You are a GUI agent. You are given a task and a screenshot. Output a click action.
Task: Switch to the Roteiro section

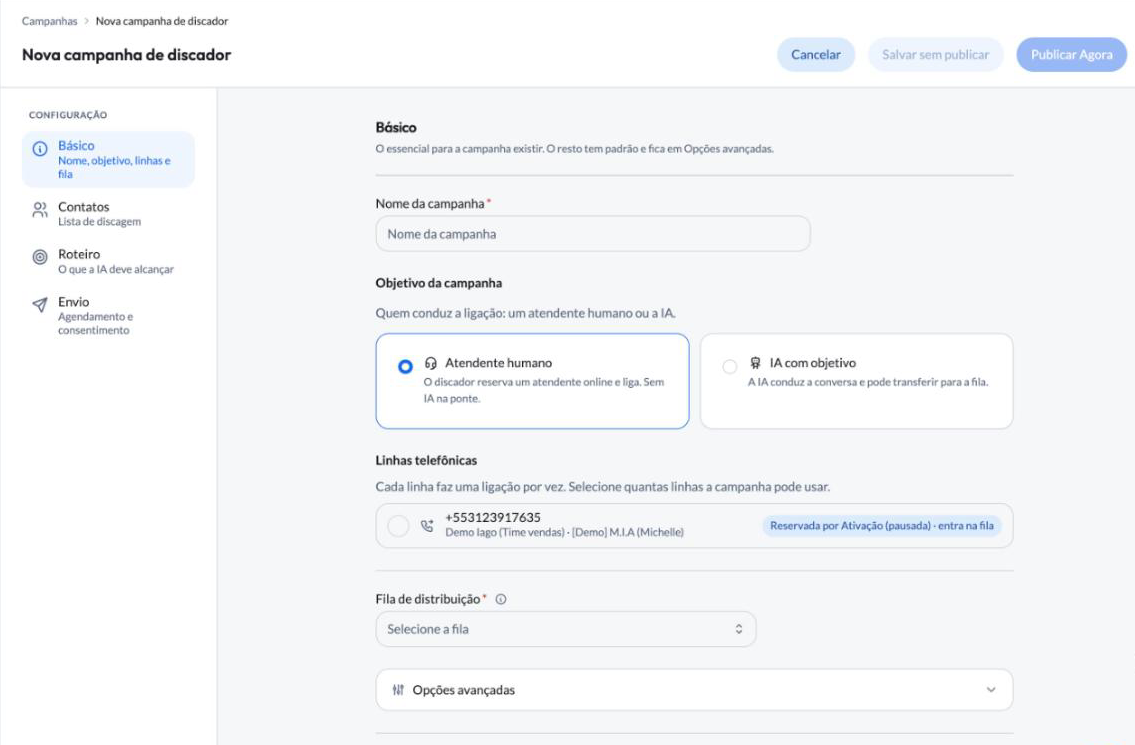pos(109,261)
